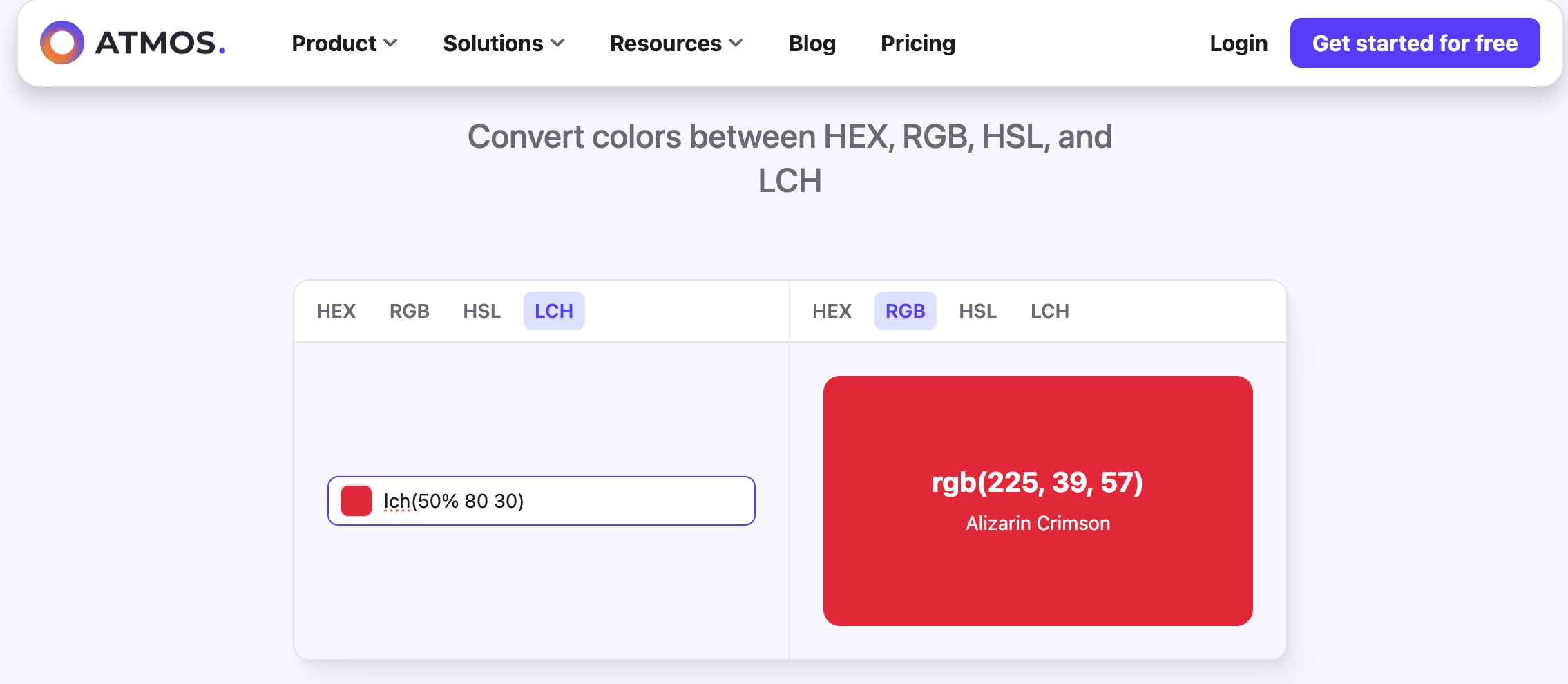Open the Pricing page
1568x684 pixels.
tap(917, 43)
